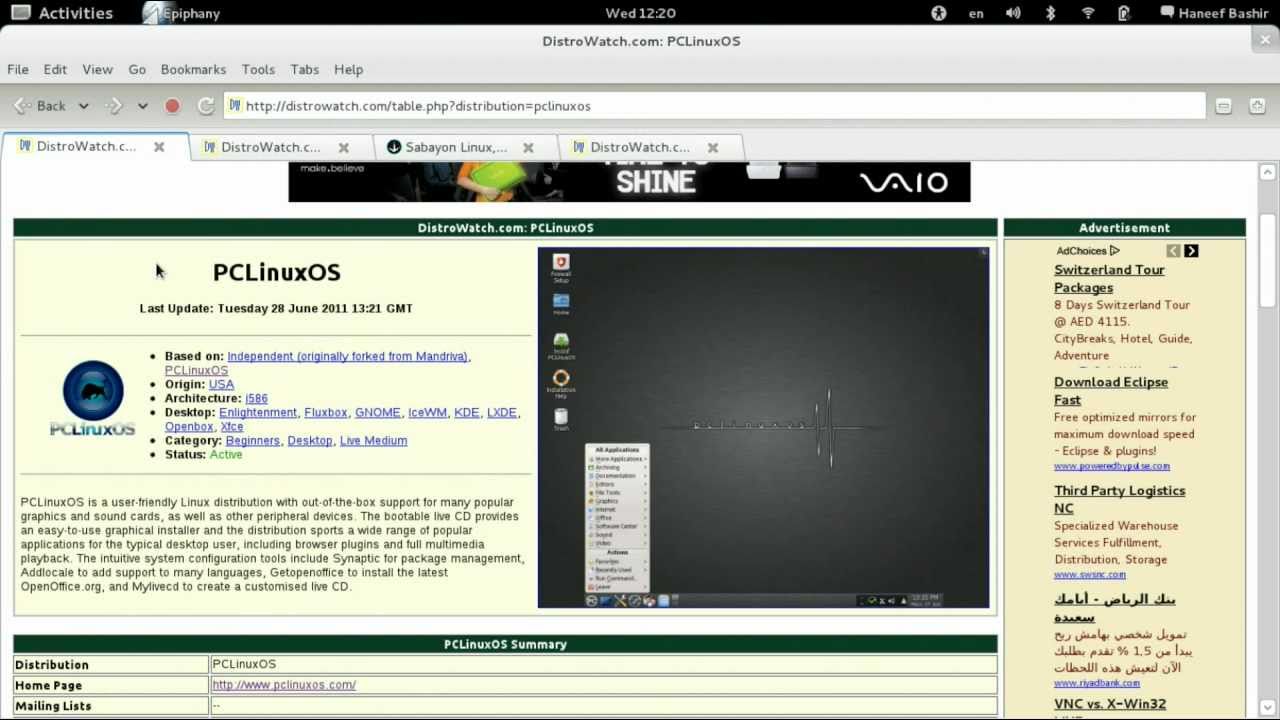Click the Epiphany application menu
This screenshot has width=1280, height=720.
point(182,13)
